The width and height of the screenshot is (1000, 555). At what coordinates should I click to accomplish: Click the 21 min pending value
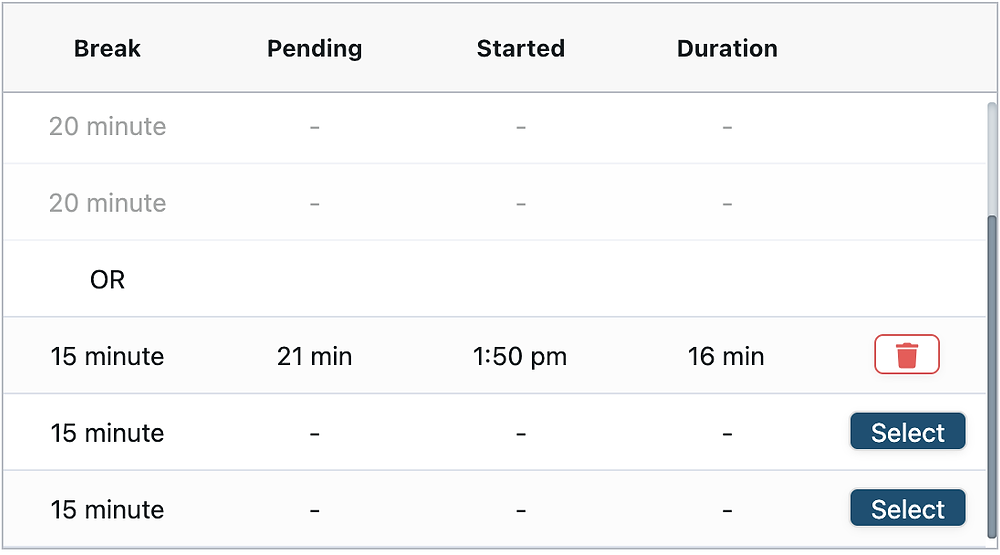(x=314, y=356)
